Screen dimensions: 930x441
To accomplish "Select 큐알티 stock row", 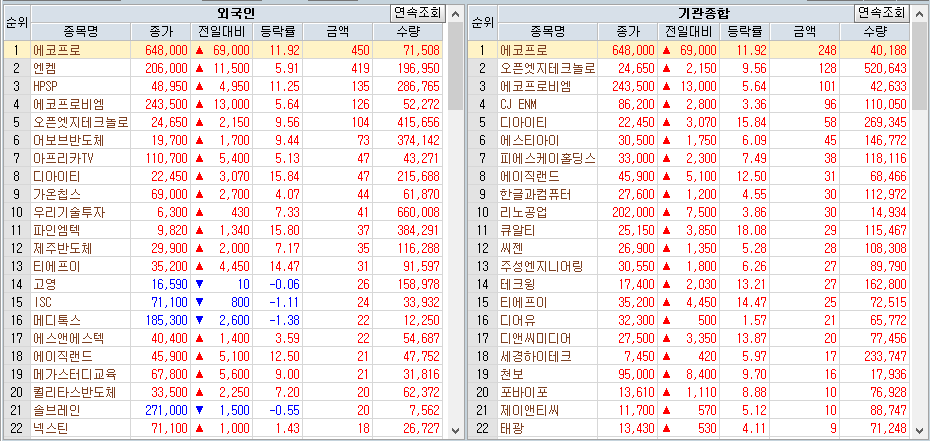I will 690,231.
